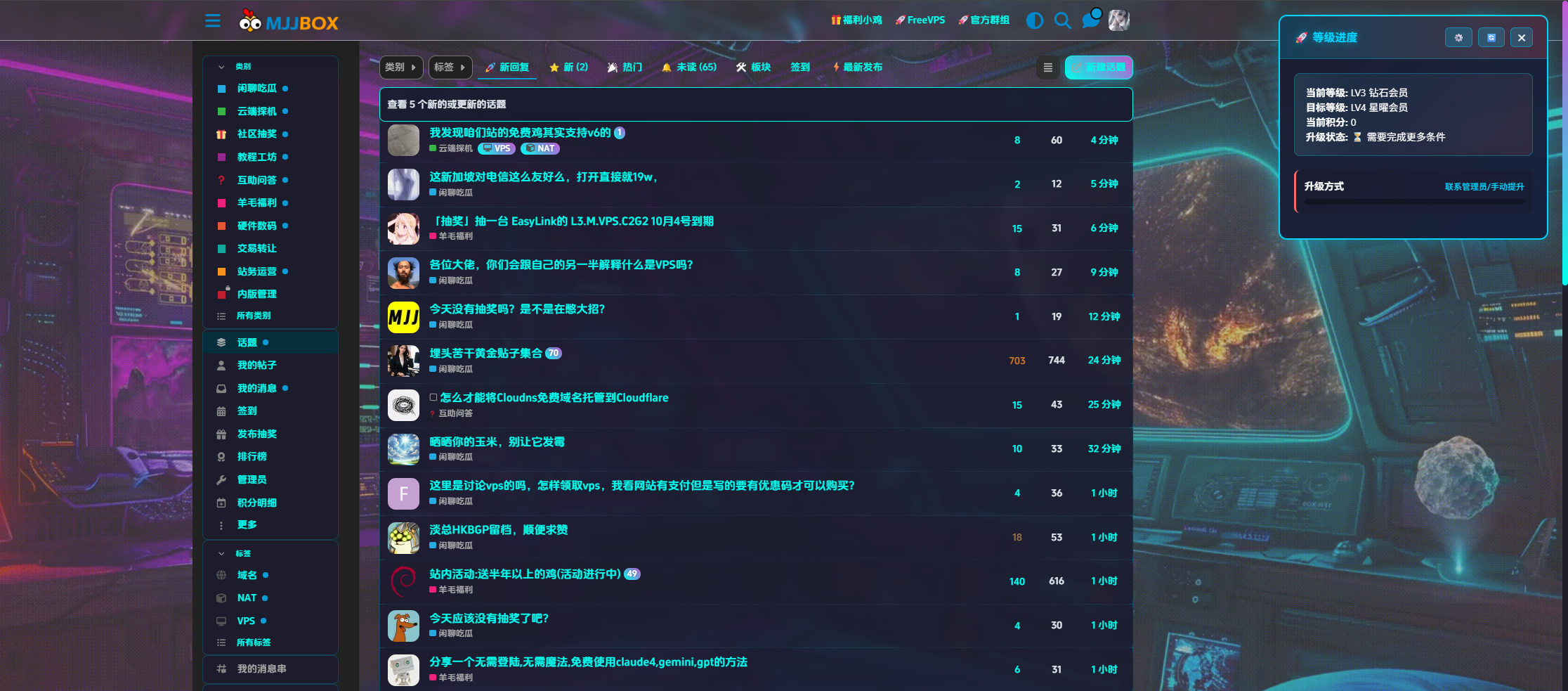Go to 话题 in the sidebar
The width and height of the screenshot is (1568, 691).
(x=270, y=342)
